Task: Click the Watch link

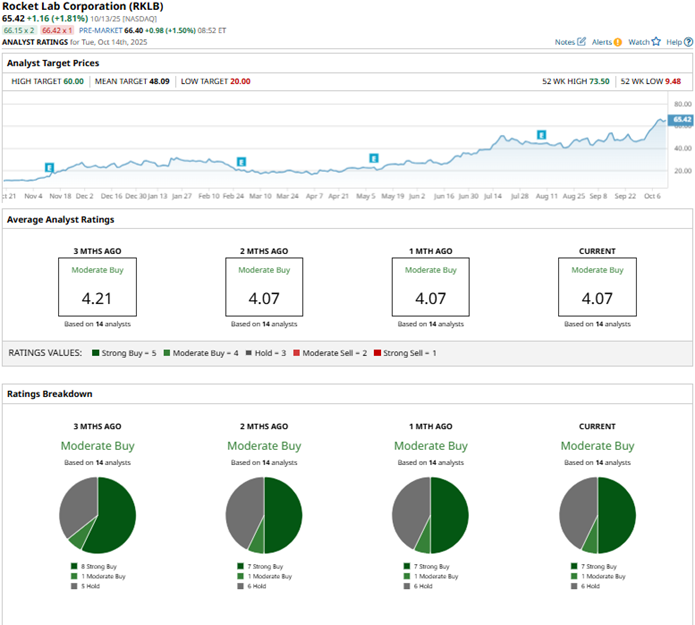Action: tap(639, 42)
